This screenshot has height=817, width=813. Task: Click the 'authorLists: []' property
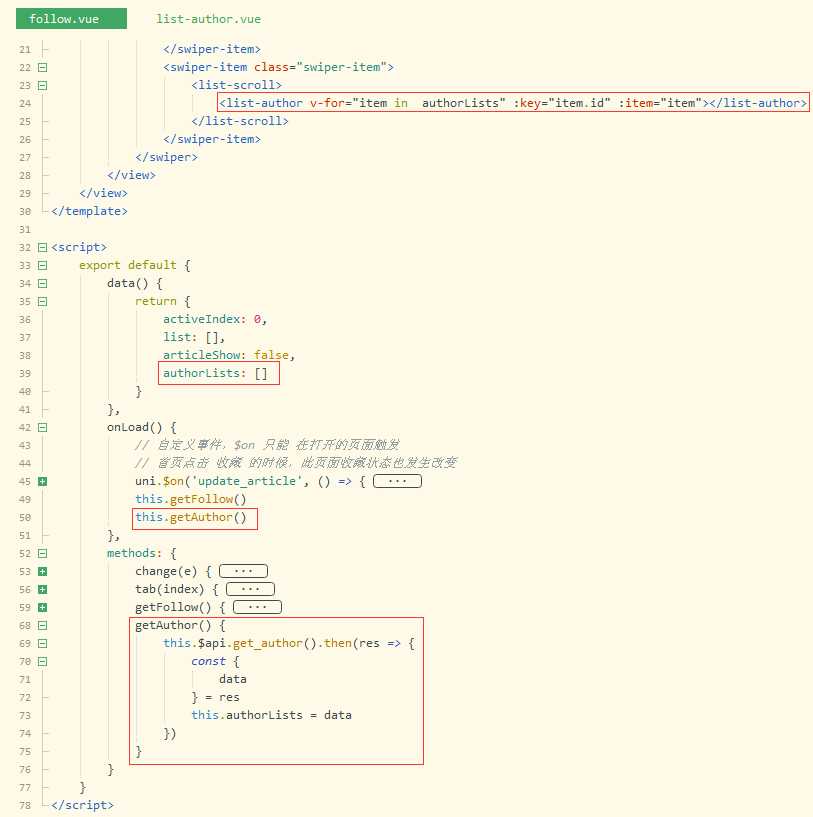point(215,373)
